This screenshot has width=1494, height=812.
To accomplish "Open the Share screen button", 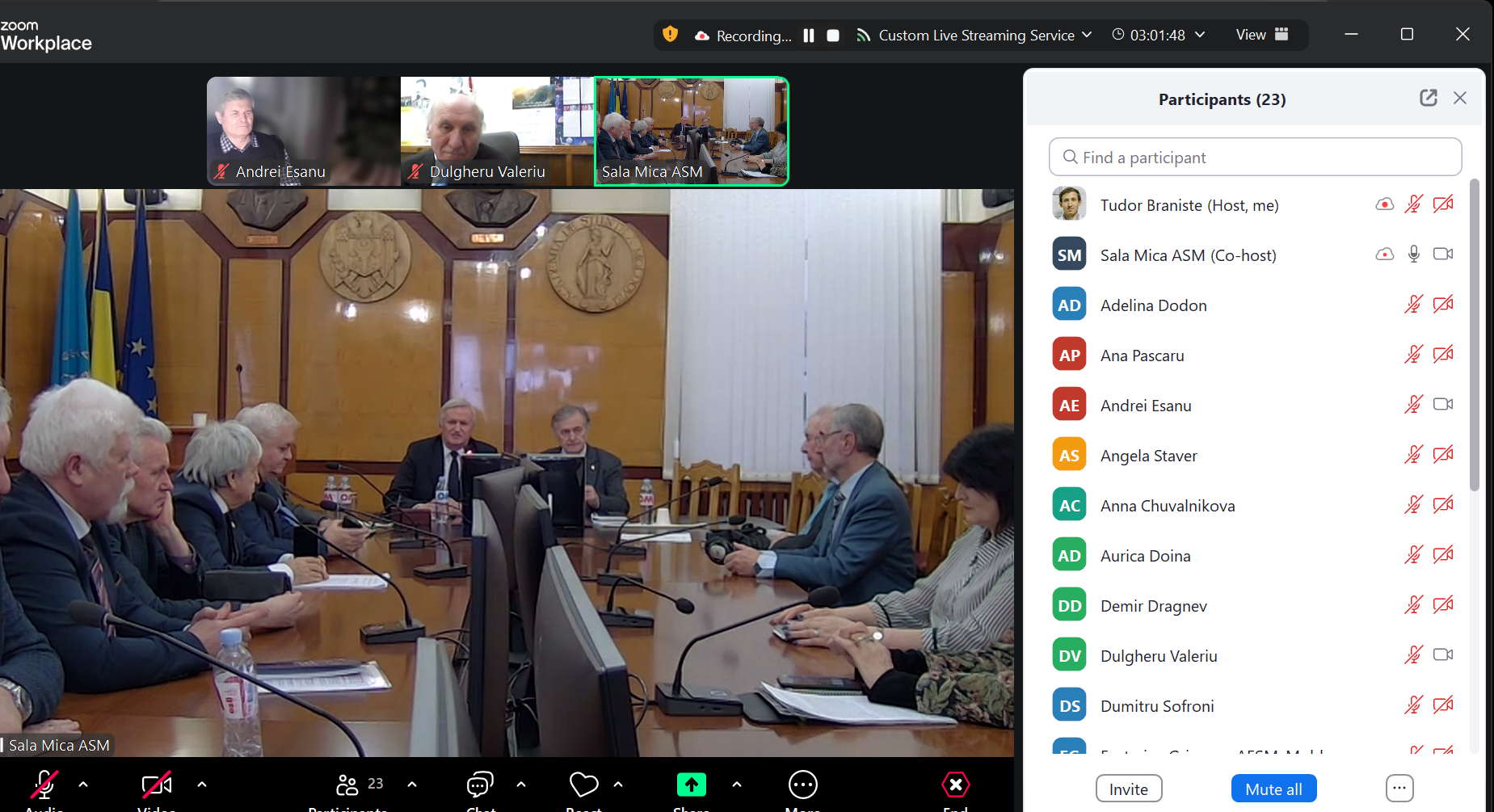I will (691, 785).
